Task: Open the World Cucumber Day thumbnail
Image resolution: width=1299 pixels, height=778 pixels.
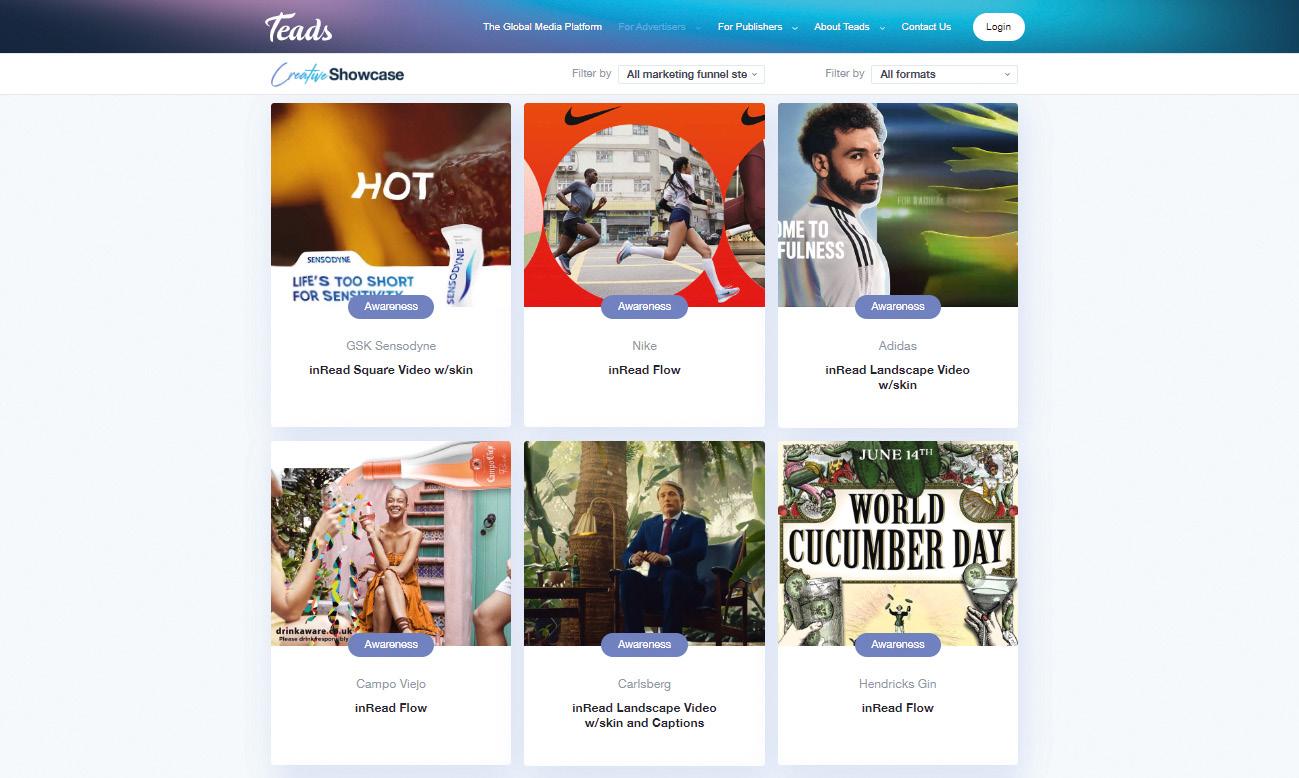Action: (x=898, y=543)
